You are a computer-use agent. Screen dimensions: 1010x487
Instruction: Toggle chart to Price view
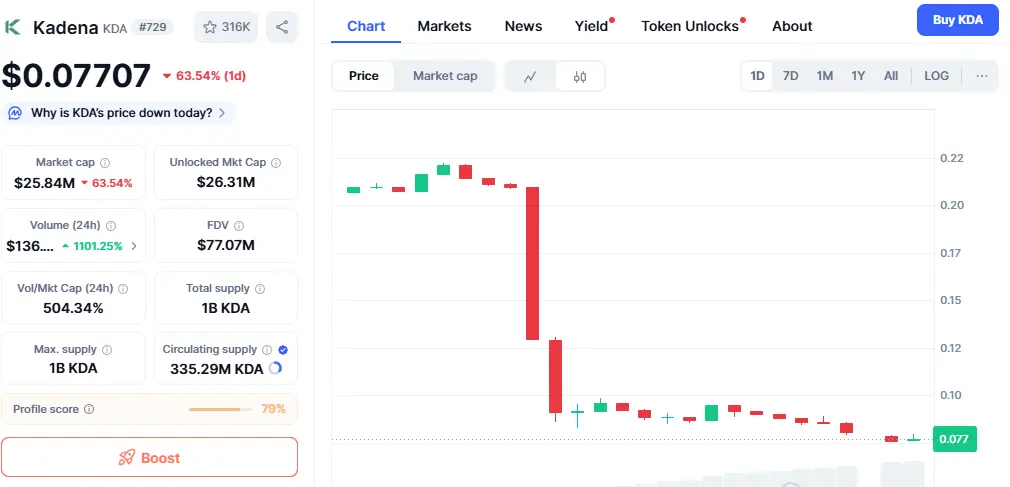coord(364,76)
